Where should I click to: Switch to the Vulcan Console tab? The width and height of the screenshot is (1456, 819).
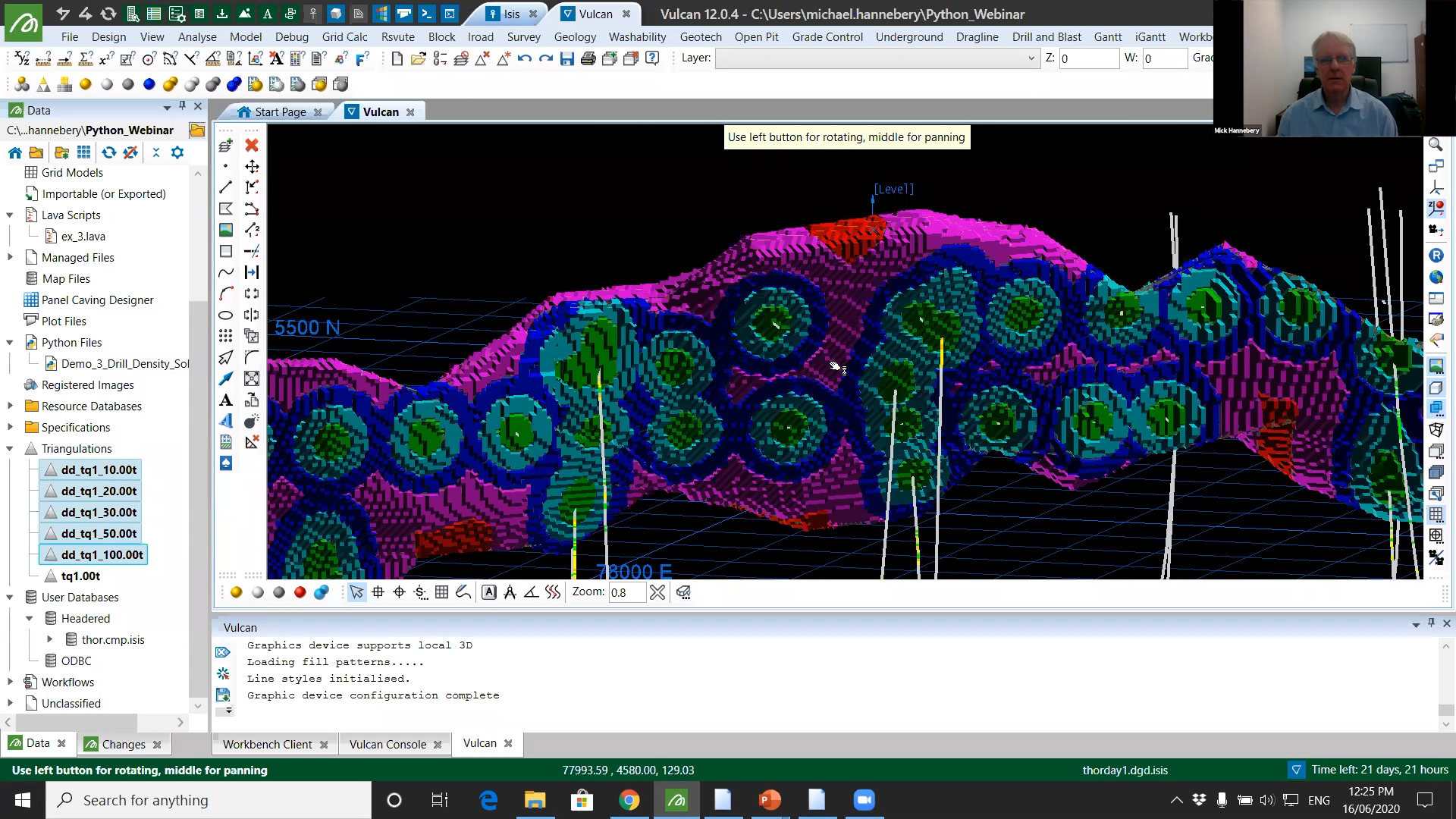click(388, 744)
